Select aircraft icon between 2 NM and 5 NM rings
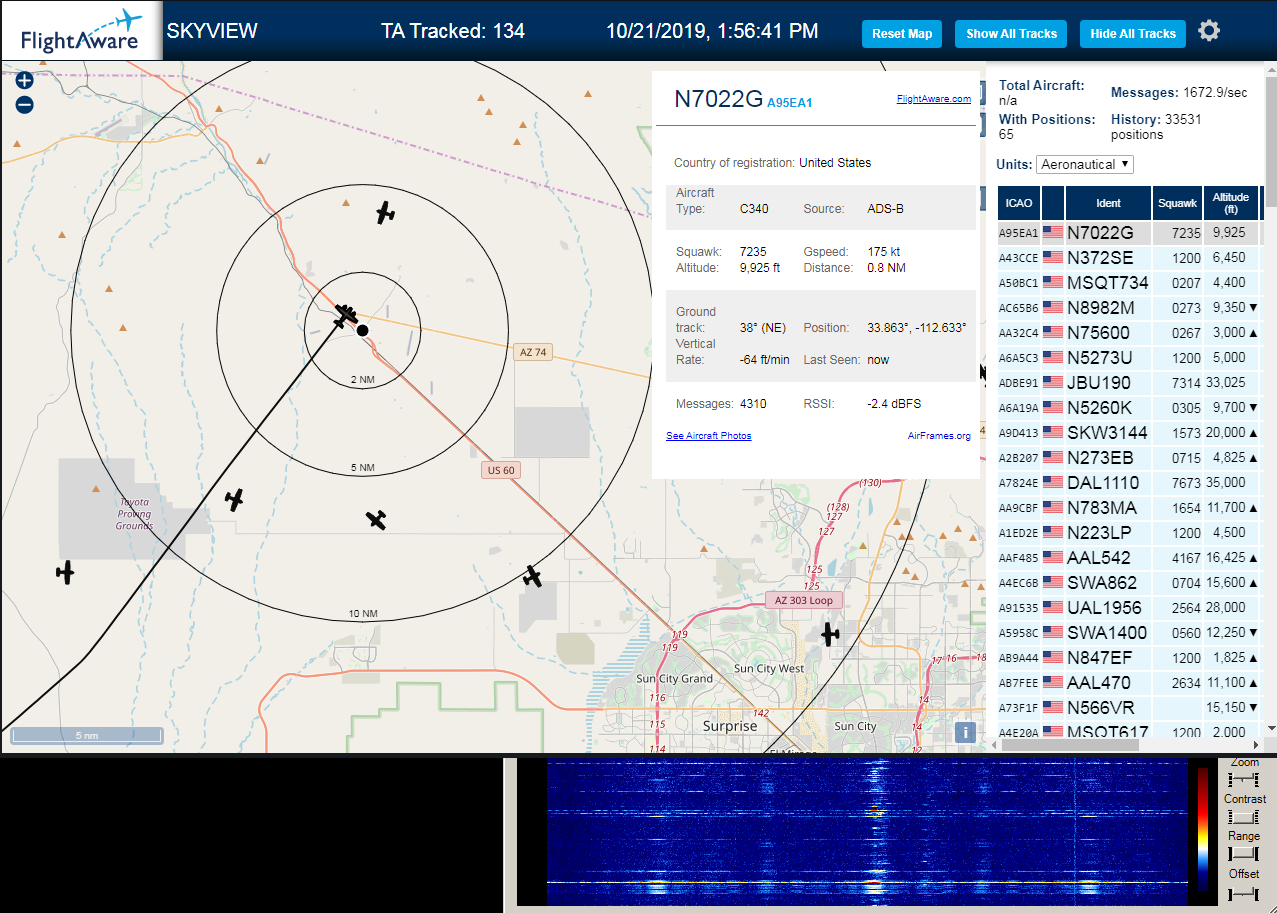 pyautogui.click(x=385, y=212)
